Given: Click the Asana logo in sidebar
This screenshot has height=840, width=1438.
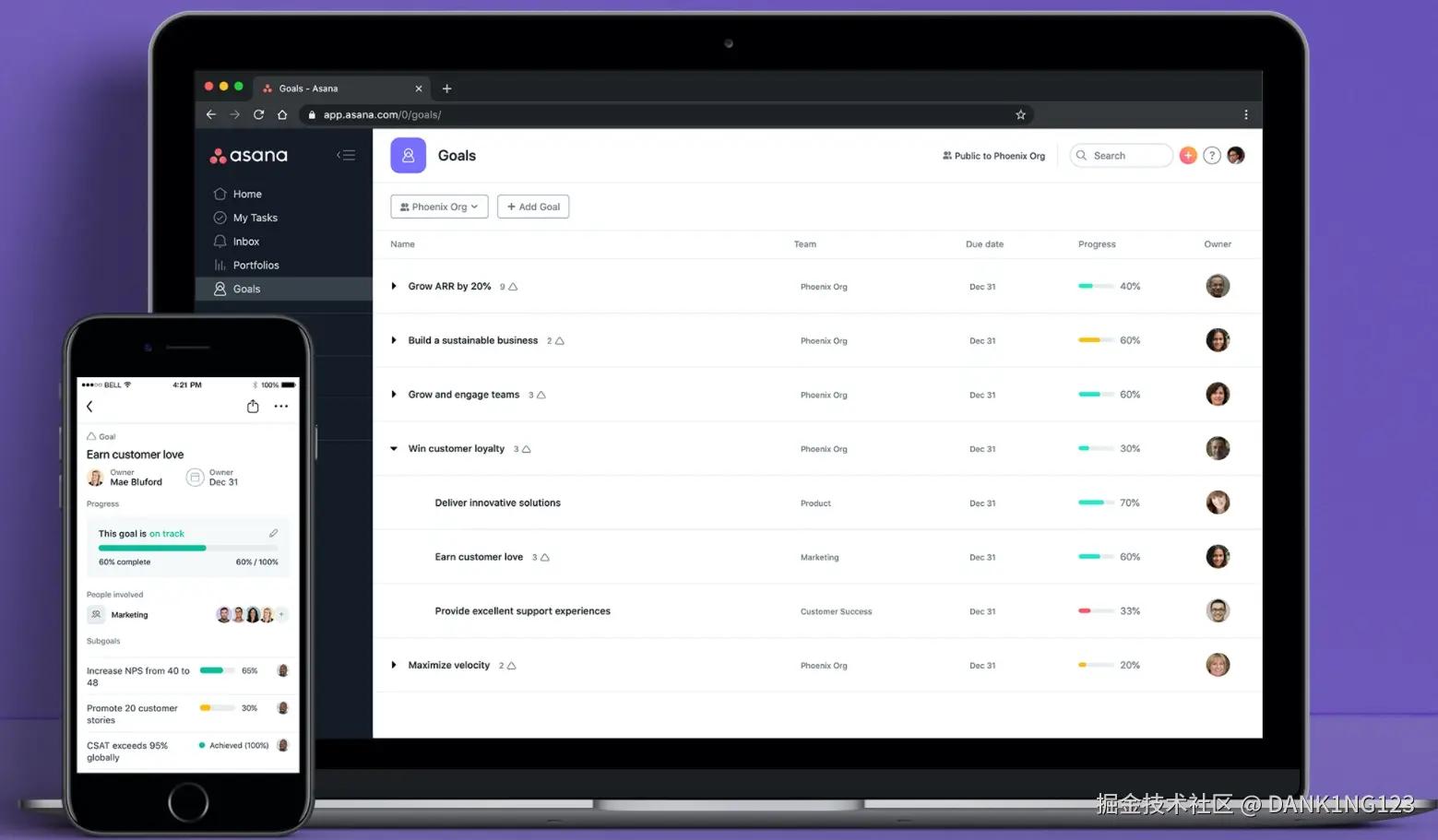Looking at the screenshot, I should (248, 156).
